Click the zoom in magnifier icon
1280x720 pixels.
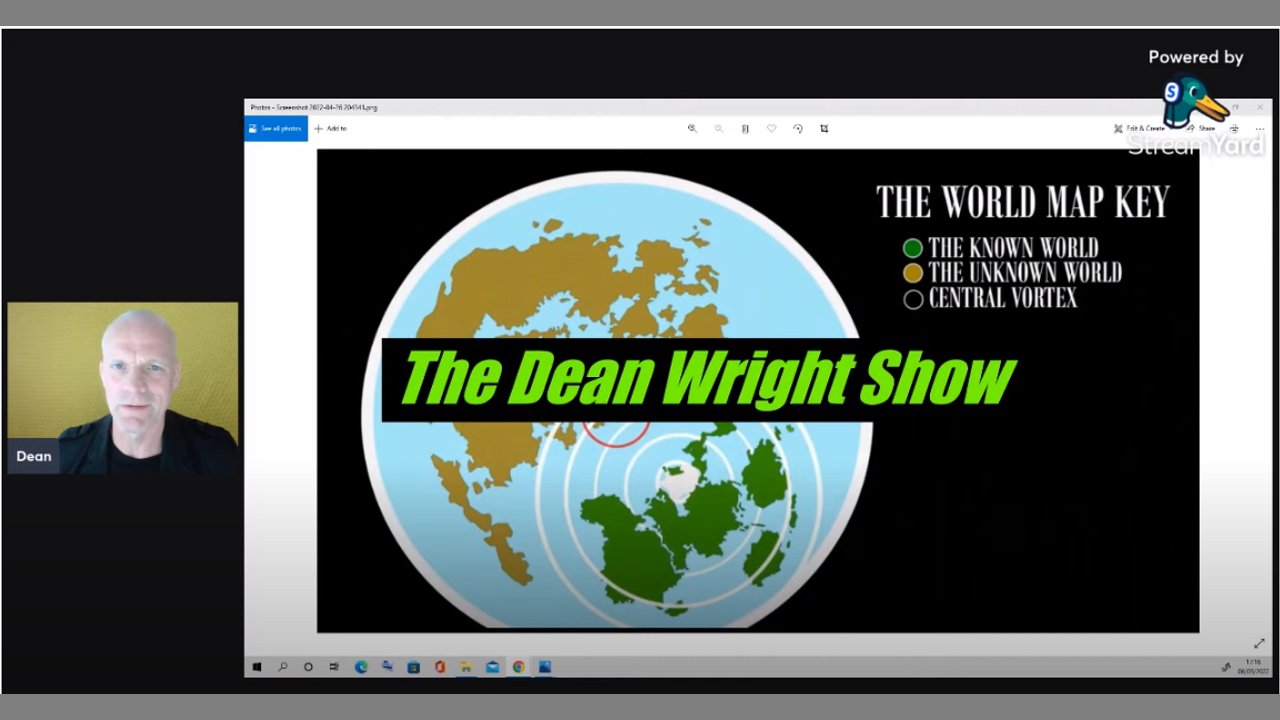692,129
